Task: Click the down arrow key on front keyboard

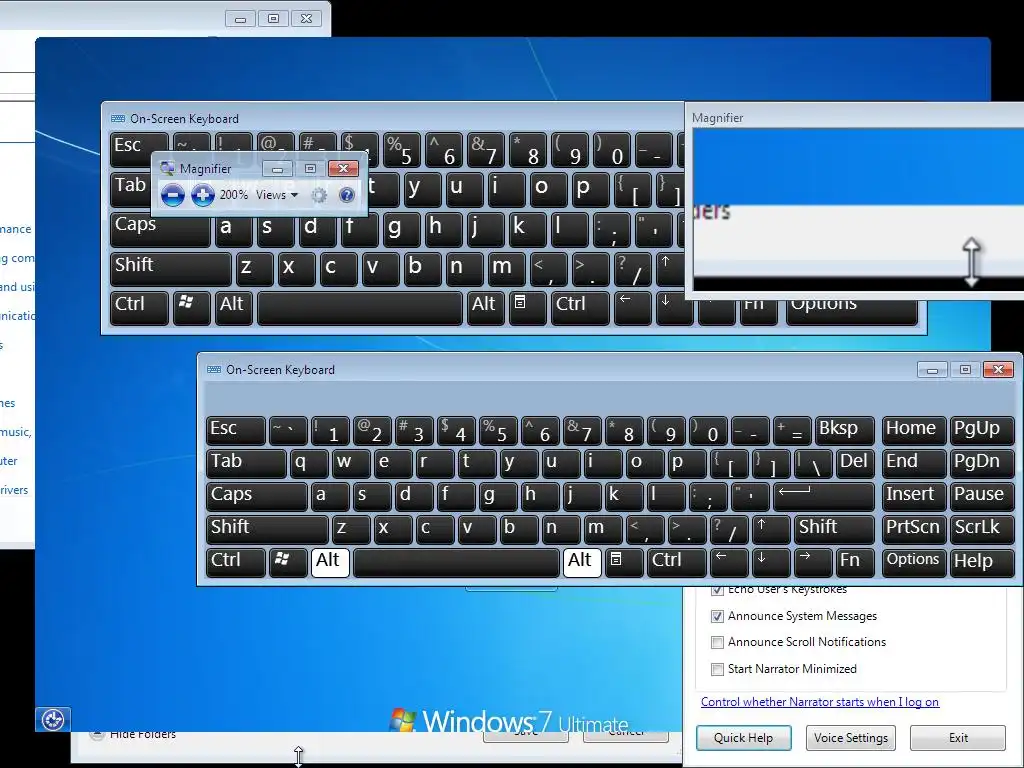Action: [771, 562]
